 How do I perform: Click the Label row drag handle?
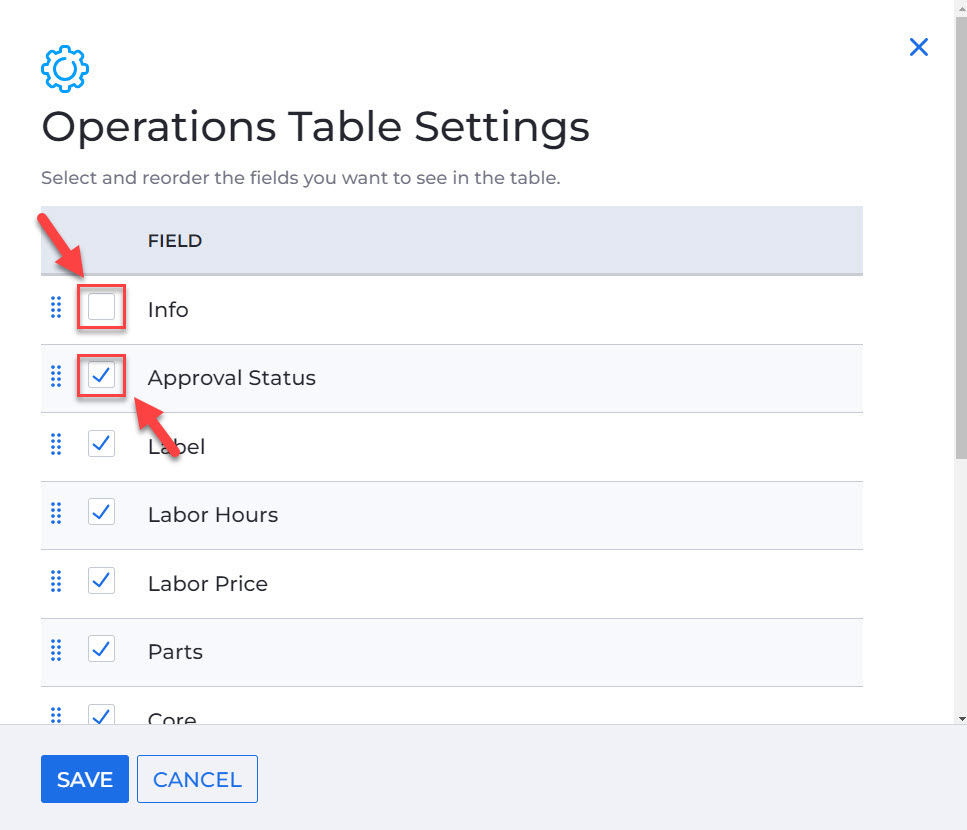click(56, 445)
